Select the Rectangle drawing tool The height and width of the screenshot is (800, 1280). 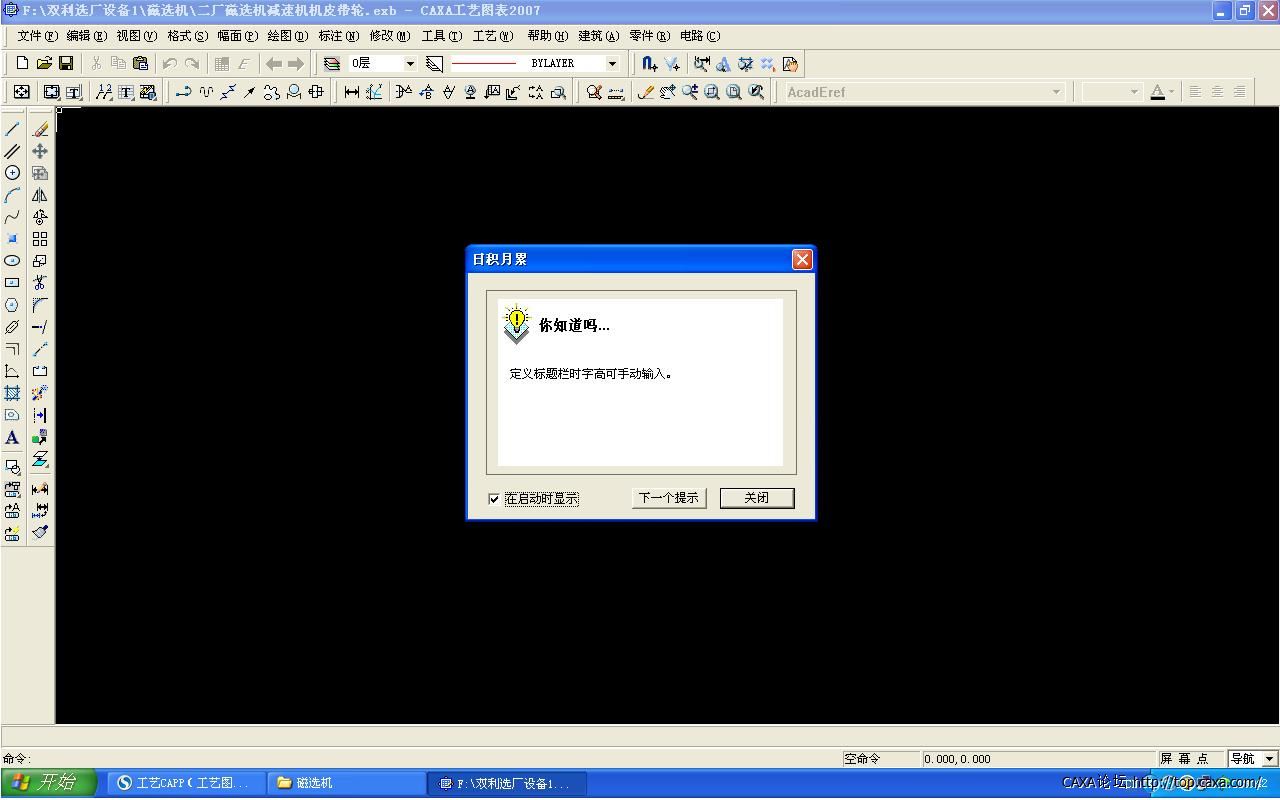click(x=12, y=281)
